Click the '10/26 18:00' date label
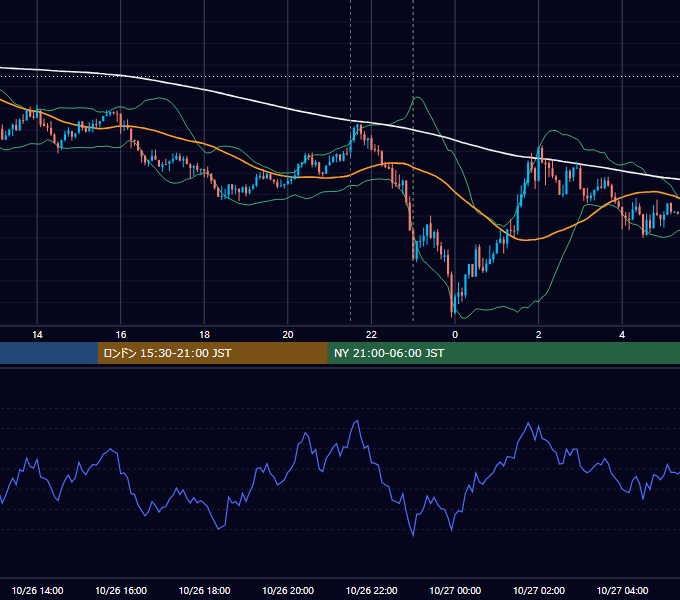The width and height of the screenshot is (680, 600). [x=204, y=590]
